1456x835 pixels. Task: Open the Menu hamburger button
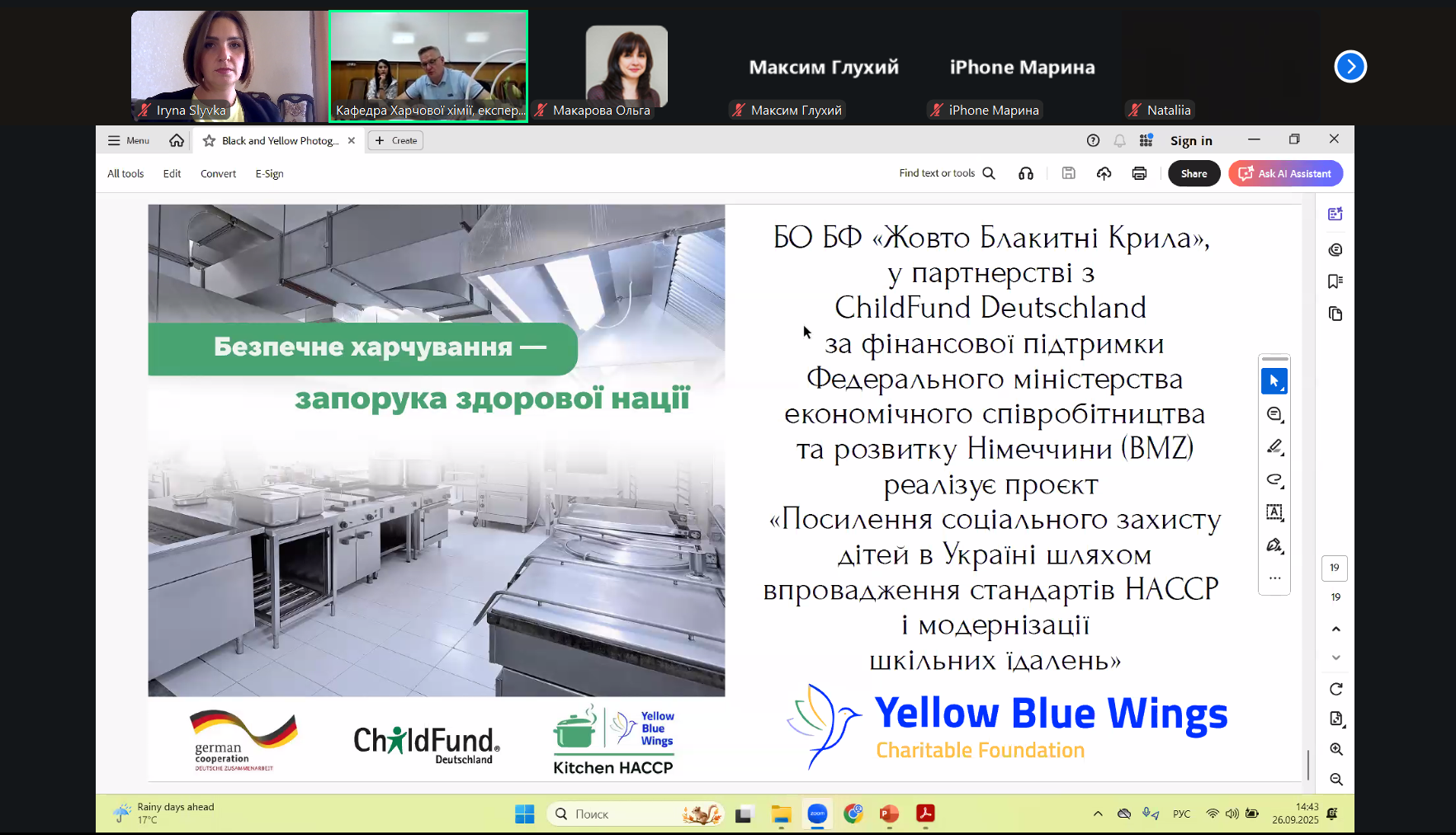[128, 141]
